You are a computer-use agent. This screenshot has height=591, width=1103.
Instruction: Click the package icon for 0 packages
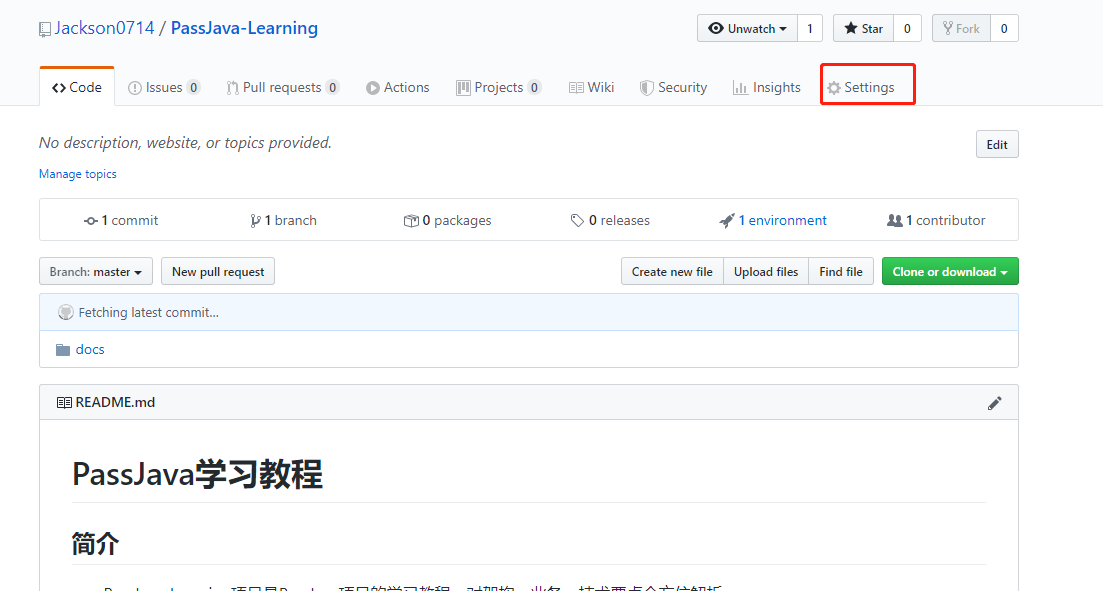tap(411, 220)
